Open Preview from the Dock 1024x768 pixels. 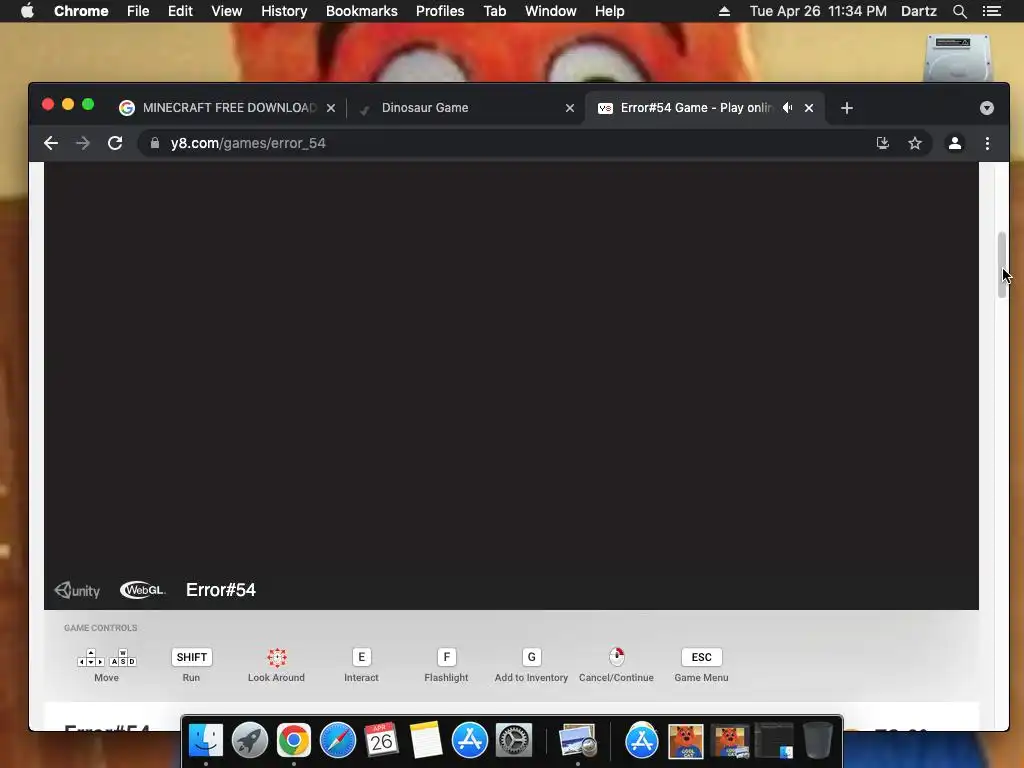pyautogui.click(x=578, y=741)
